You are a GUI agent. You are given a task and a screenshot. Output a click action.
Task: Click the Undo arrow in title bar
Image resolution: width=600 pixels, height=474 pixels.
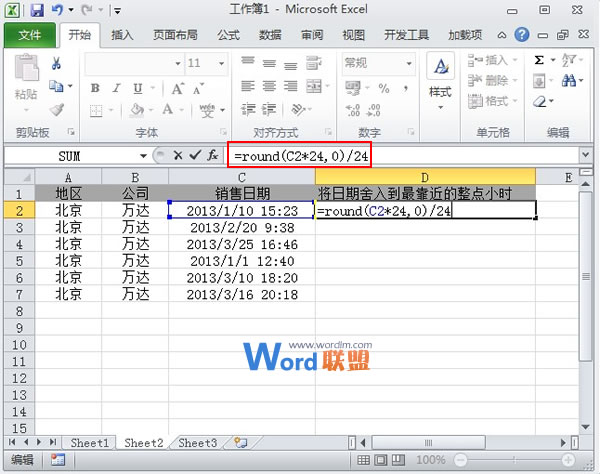(x=59, y=11)
